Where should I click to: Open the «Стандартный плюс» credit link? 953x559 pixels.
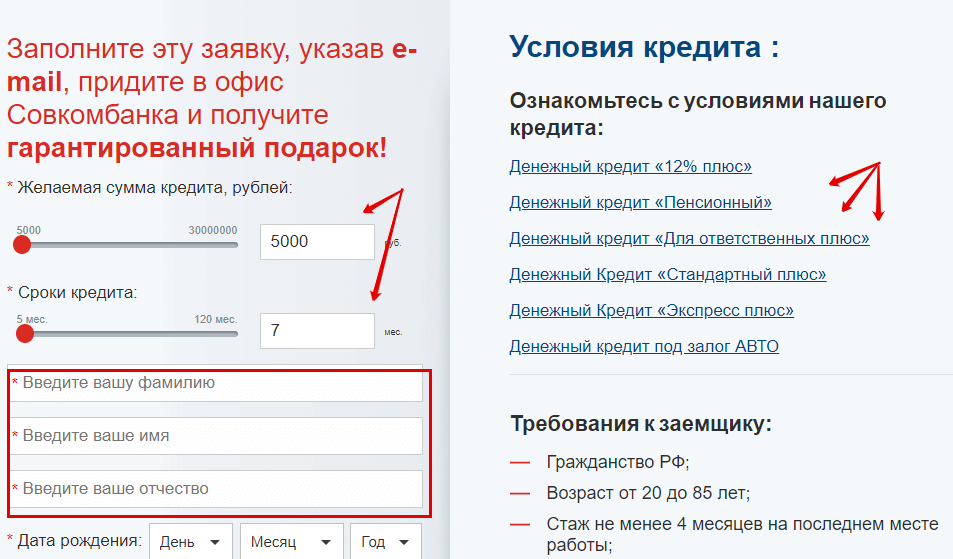pos(668,275)
